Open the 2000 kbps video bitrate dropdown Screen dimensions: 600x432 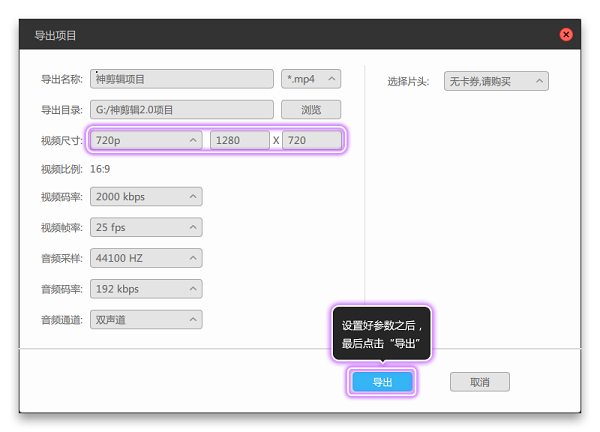pyautogui.click(x=146, y=197)
